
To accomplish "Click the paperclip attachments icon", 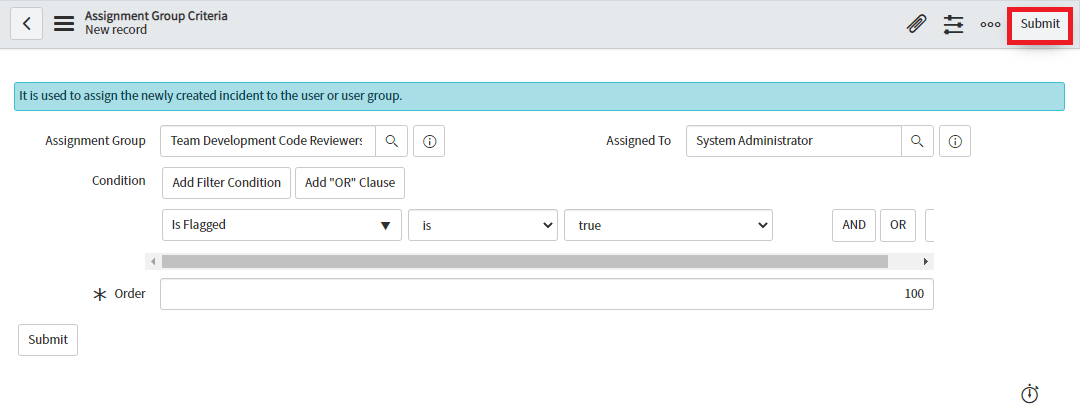I will [916, 24].
